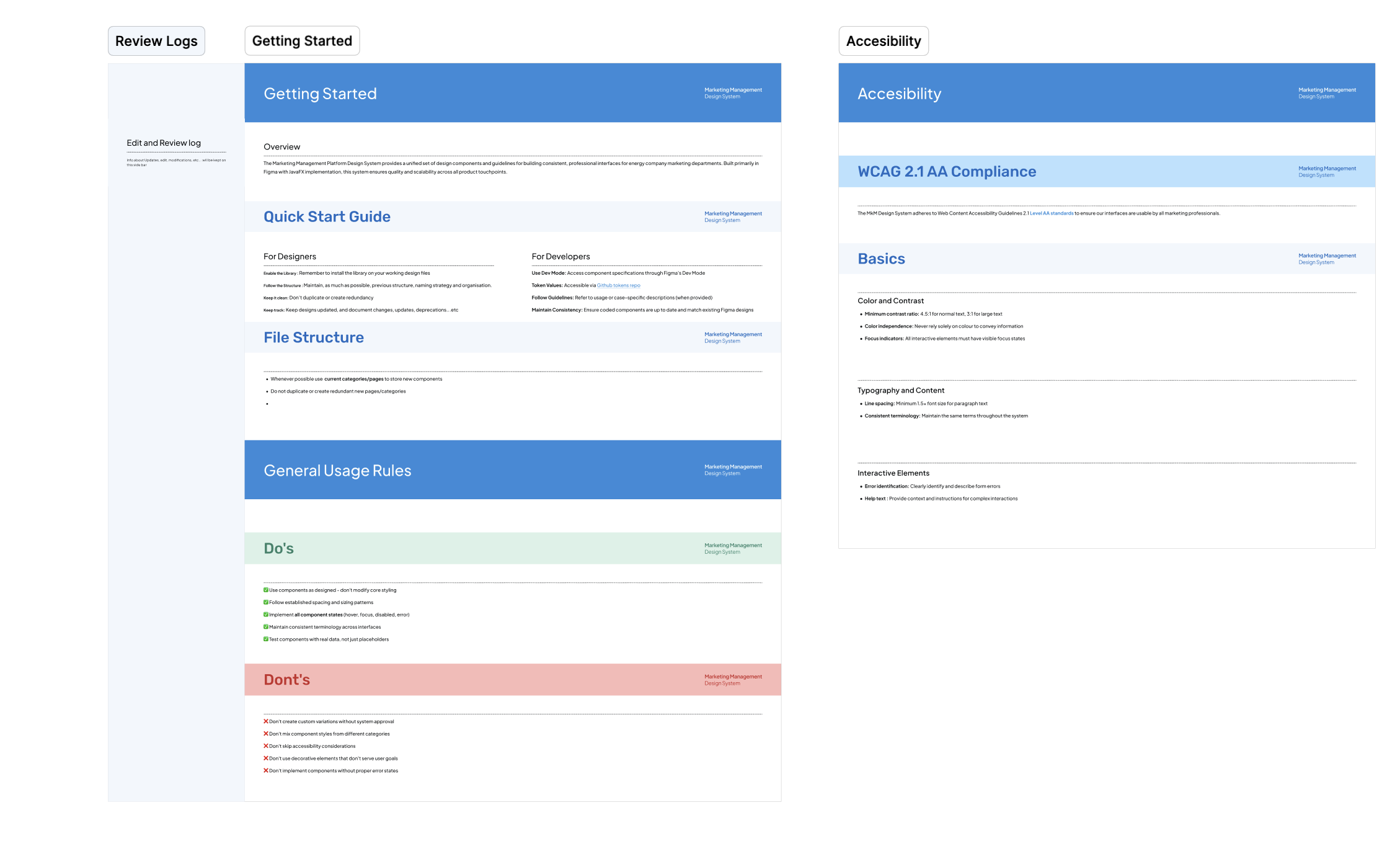Select the 'For Designers' heading
Image resolution: width=1400 pixels, height=867 pixels.
(290, 257)
